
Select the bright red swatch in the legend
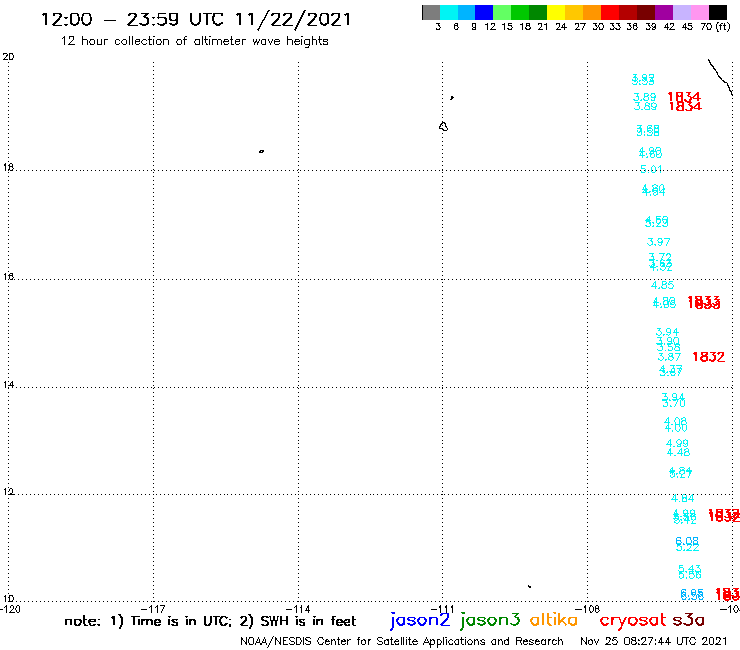coord(609,12)
